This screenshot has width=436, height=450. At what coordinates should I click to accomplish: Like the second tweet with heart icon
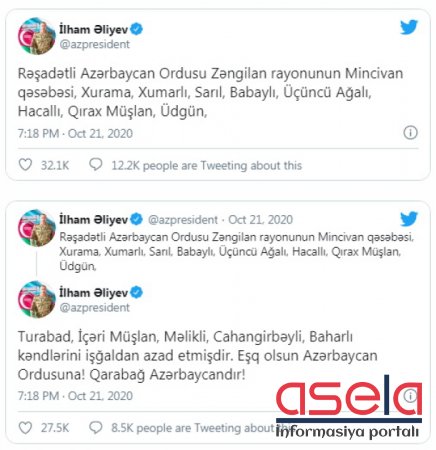click(25, 427)
